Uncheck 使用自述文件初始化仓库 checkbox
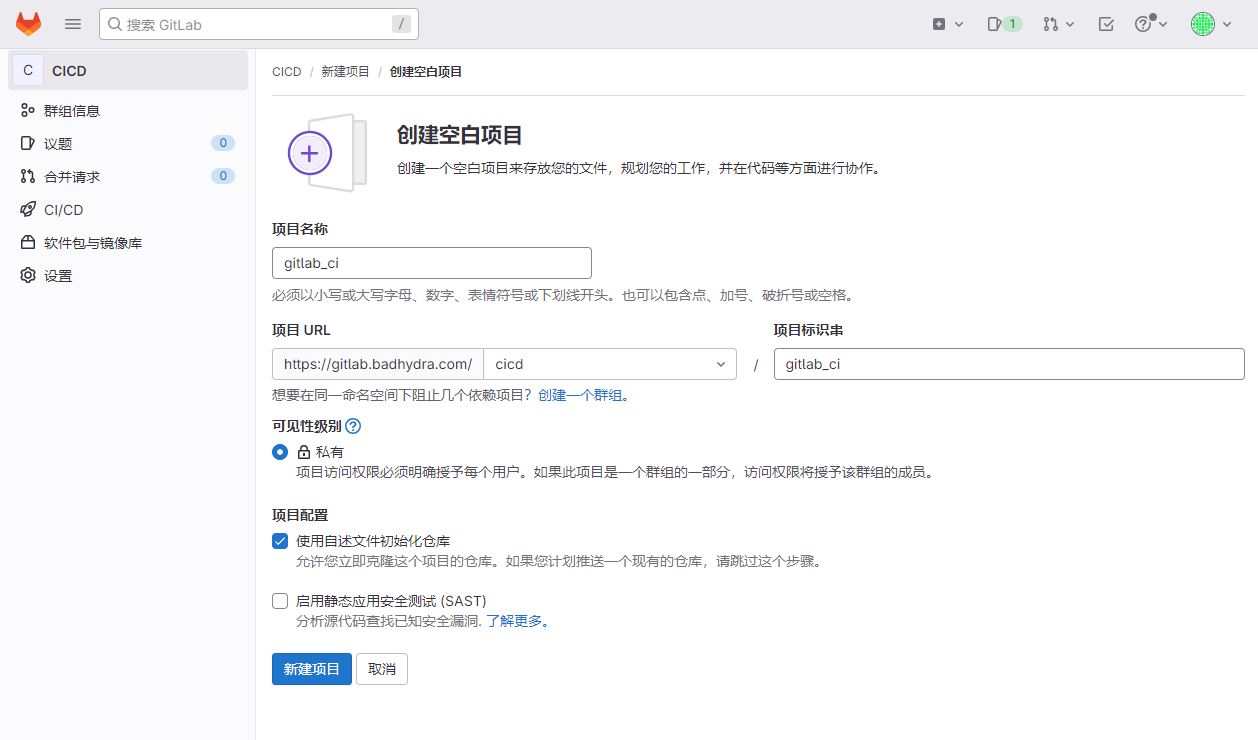 click(280, 541)
